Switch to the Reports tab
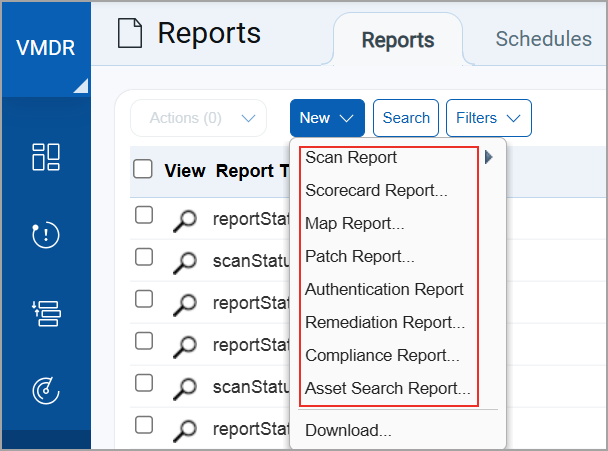Image resolution: width=608 pixels, height=451 pixels. pyautogui.click(x=398, y=40)
